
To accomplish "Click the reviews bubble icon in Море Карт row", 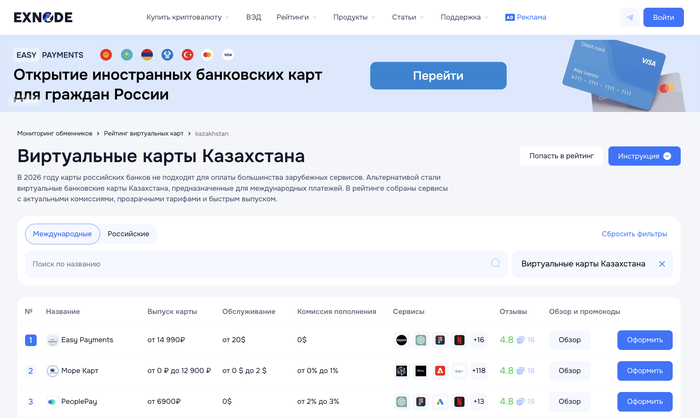I will tap(520, 371).
